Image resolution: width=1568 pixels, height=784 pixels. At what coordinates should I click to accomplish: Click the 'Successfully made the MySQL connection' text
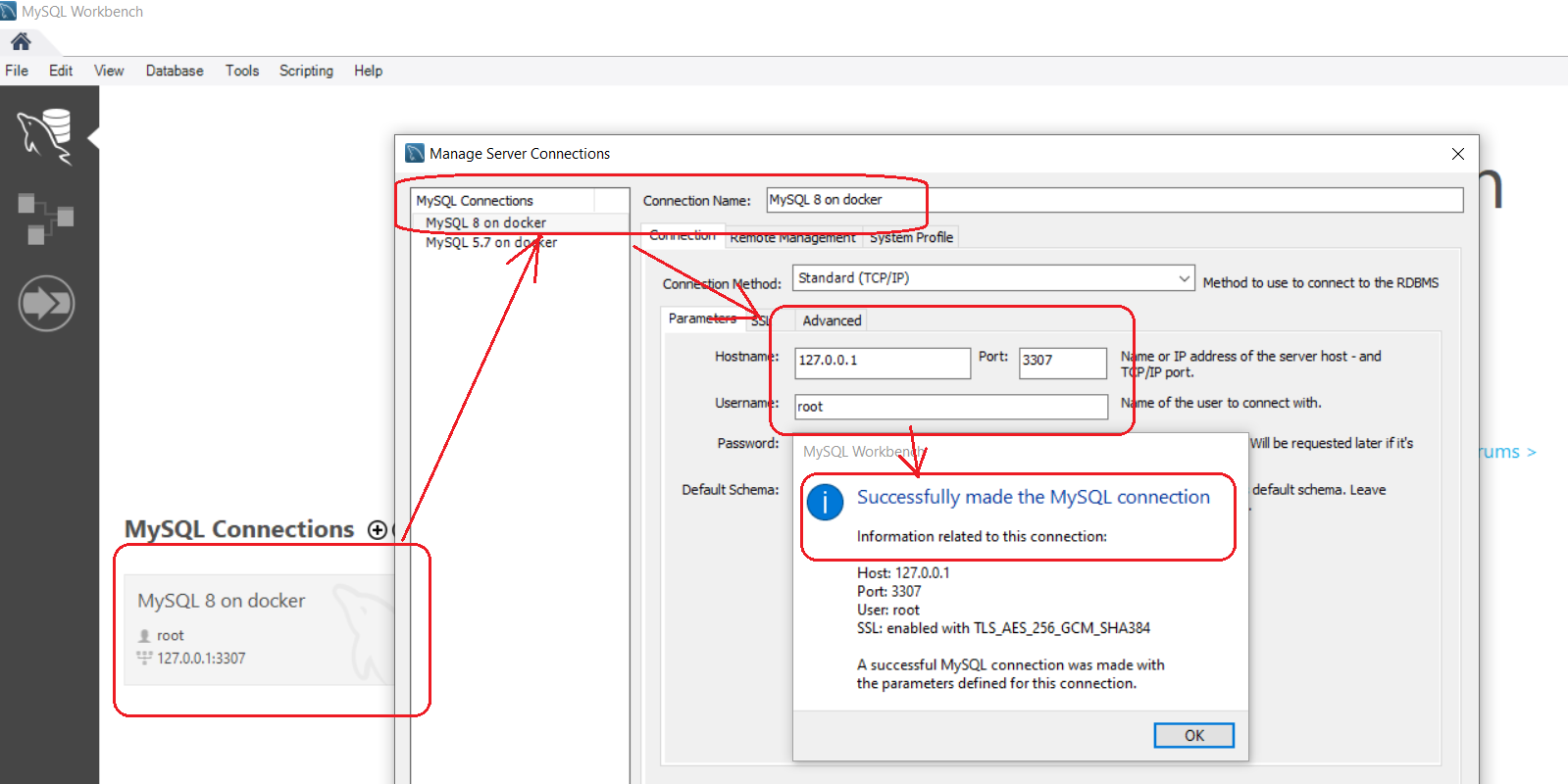(1034, 497)
